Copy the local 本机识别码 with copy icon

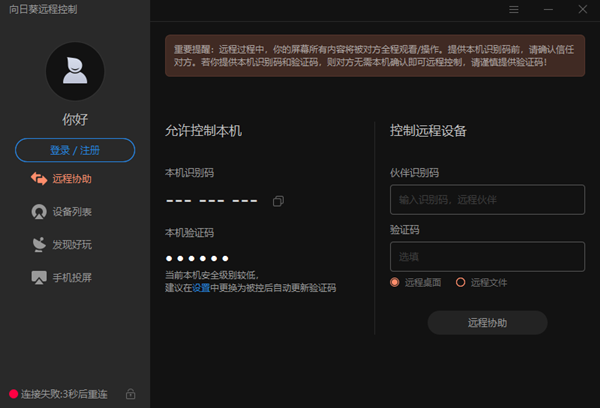pyautogui.click(x=278, y=201)
